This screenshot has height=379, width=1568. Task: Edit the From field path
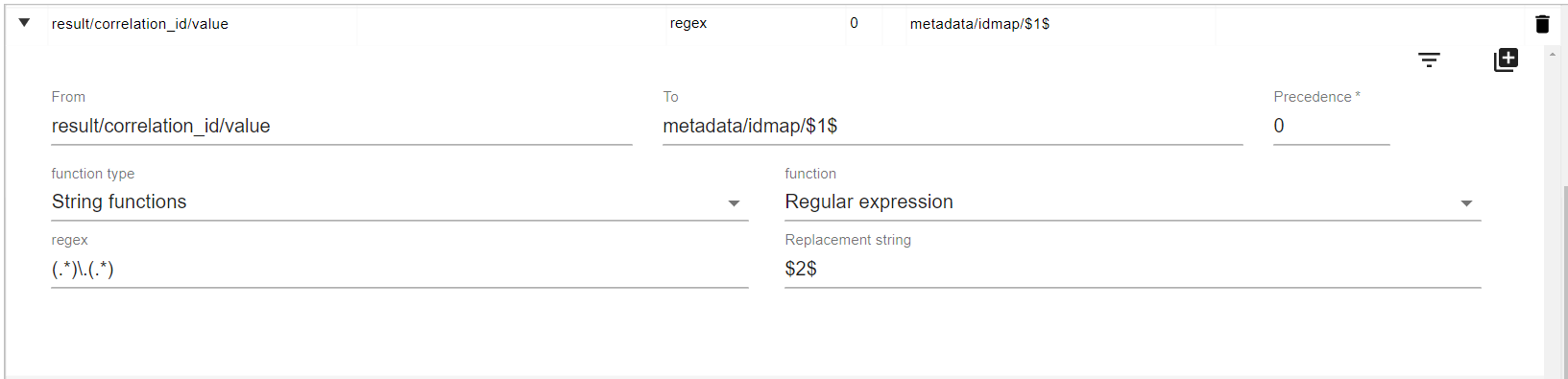tap(341, 127)
